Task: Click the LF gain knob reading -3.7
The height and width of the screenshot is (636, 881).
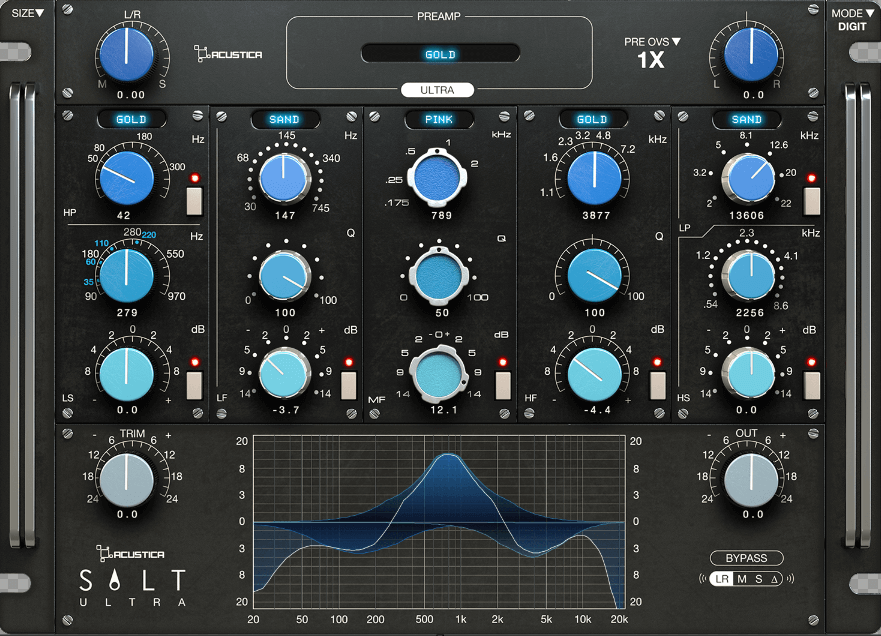Action: 284,373
